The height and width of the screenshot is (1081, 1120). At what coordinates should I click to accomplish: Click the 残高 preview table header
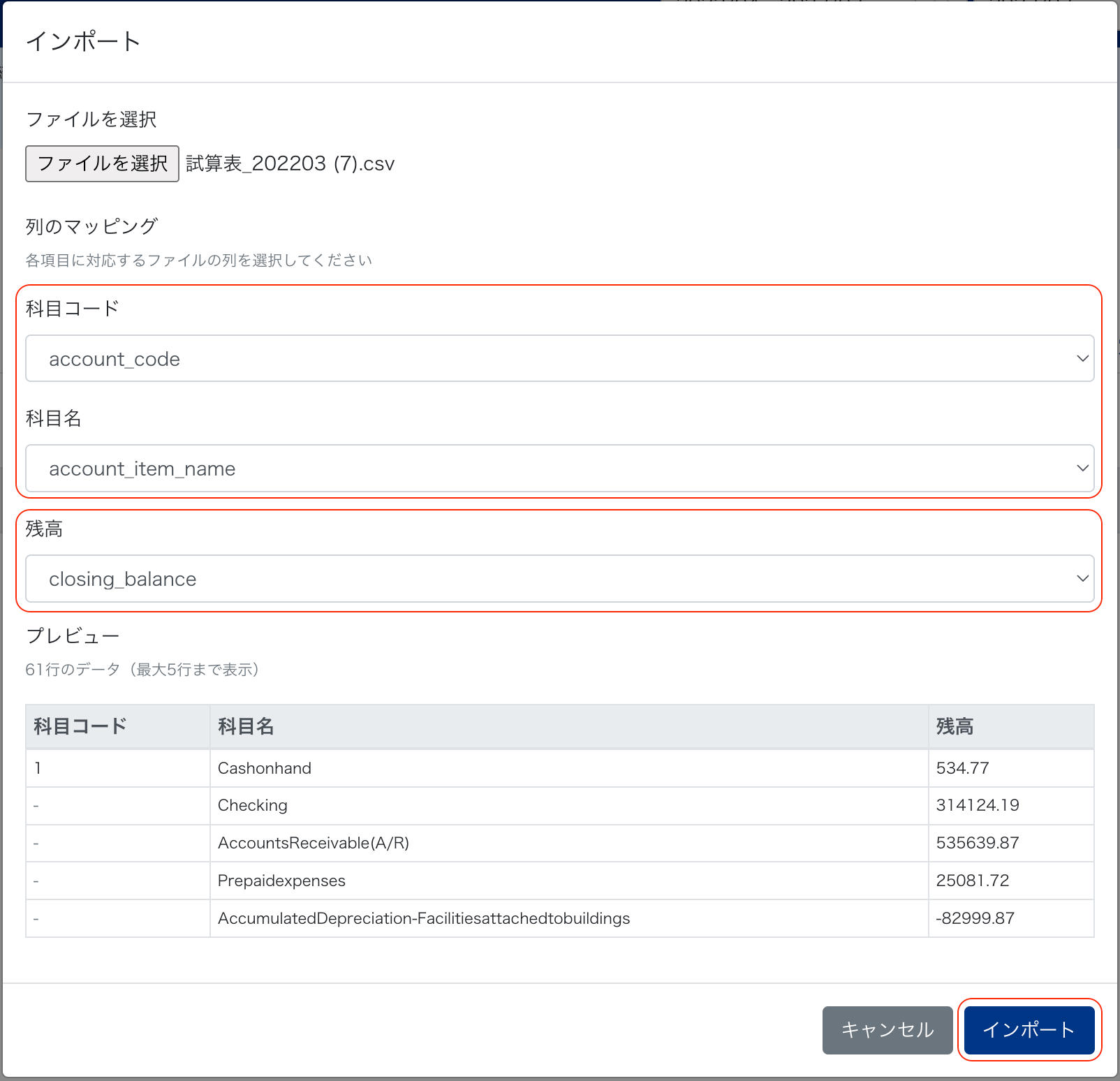point(955,726)
